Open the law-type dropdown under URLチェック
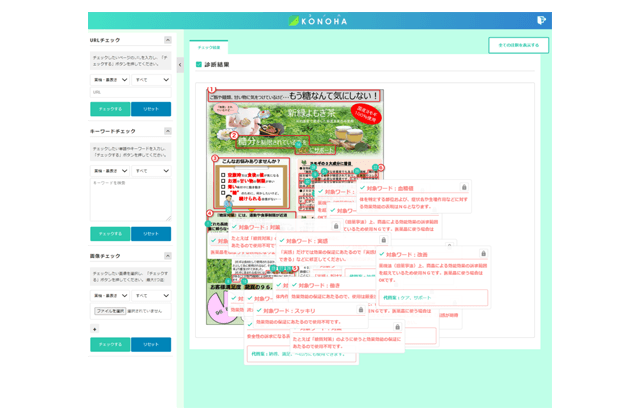Screen dimensions: 640x420 click(110, 80)
